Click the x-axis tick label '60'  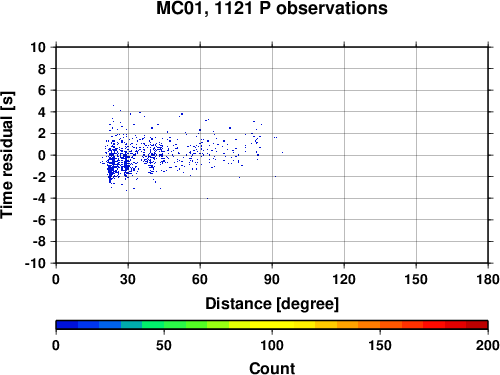(x=200, y=279)
